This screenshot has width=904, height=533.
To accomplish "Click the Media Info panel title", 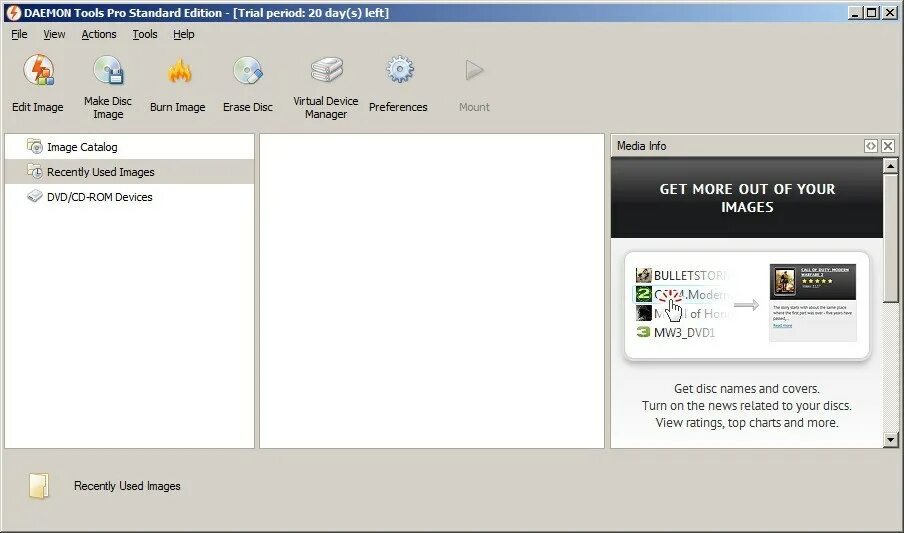I will point(641,146).
